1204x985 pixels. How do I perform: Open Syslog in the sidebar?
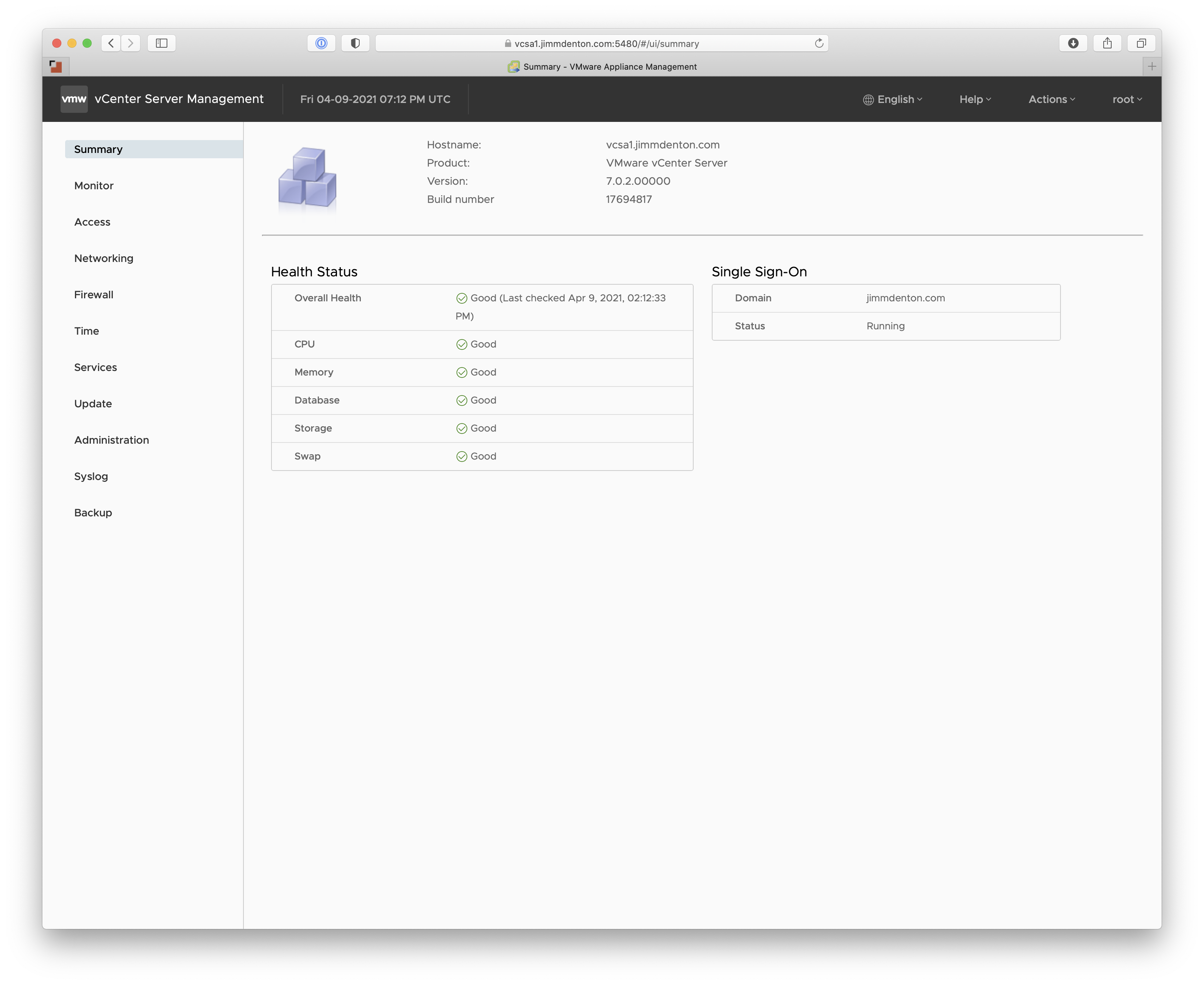click(x=91, y=476)
